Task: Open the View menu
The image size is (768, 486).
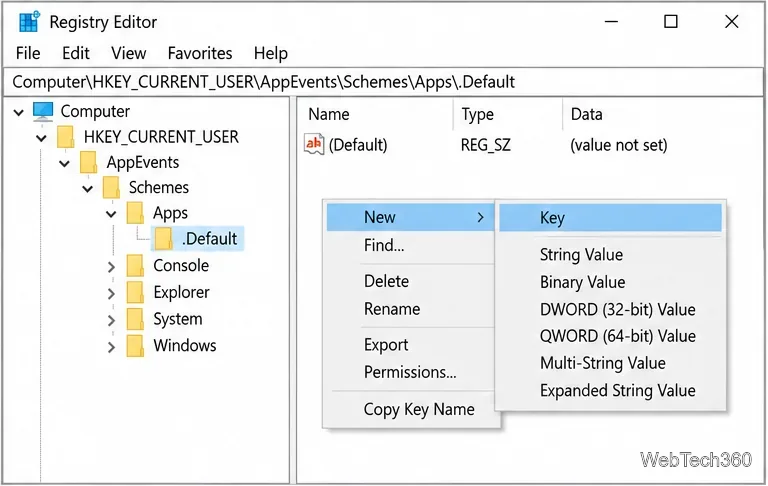Action: [128, 53]
